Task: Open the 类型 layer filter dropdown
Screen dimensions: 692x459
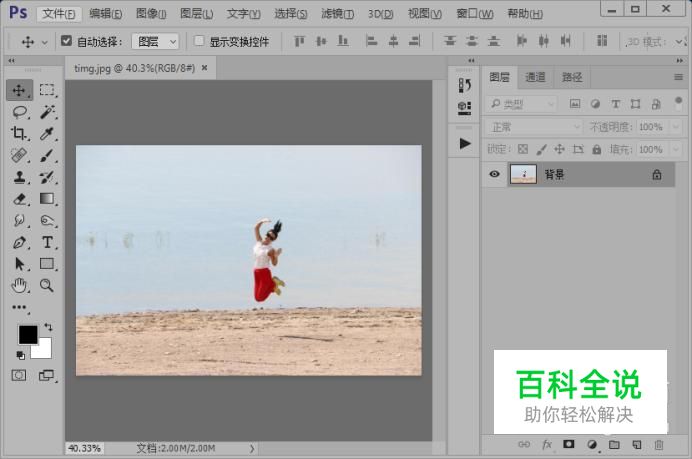Action: [x=522, y=104]
